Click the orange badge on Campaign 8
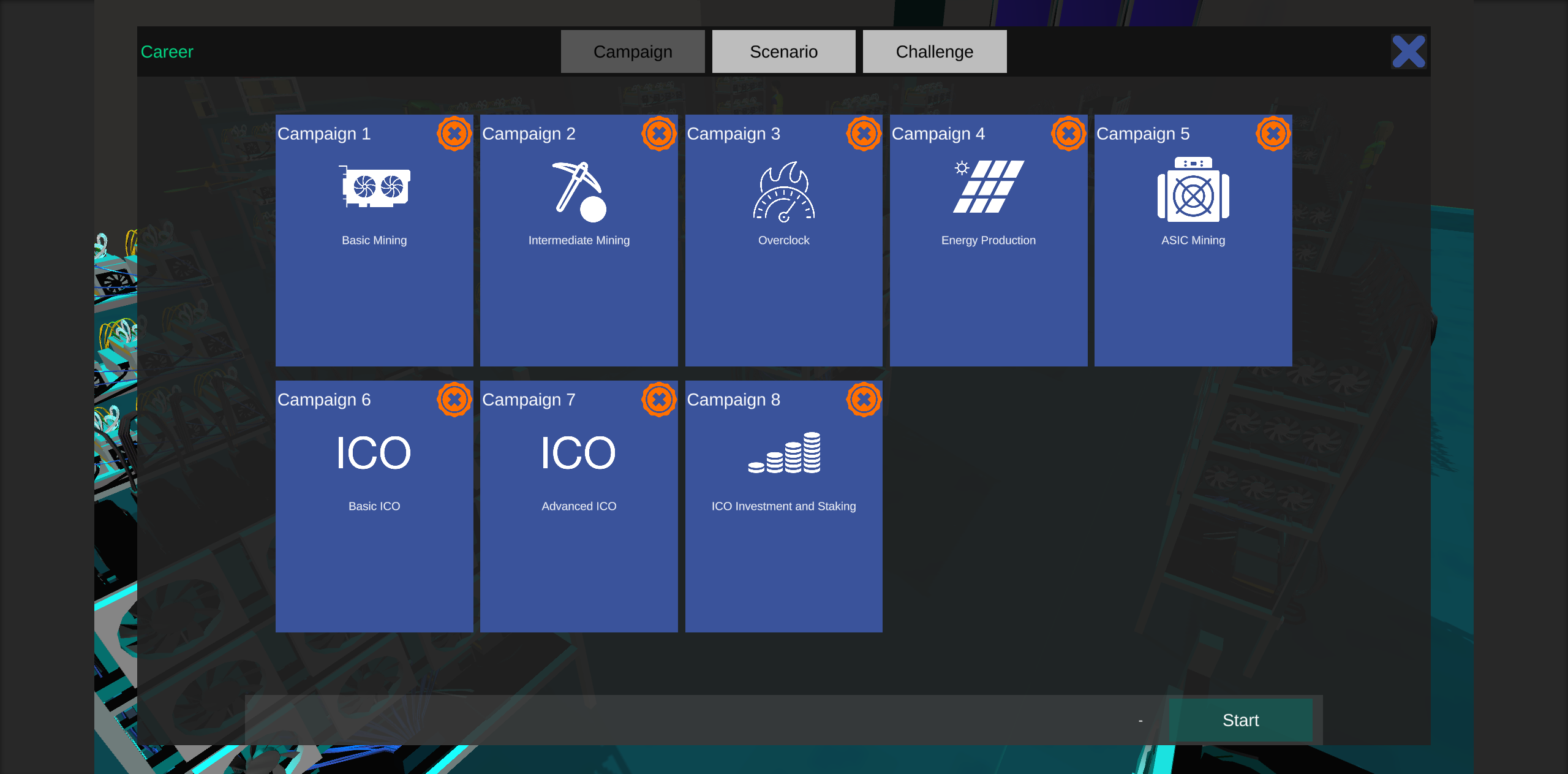The image size is (1568, 774). coord(864,400)
